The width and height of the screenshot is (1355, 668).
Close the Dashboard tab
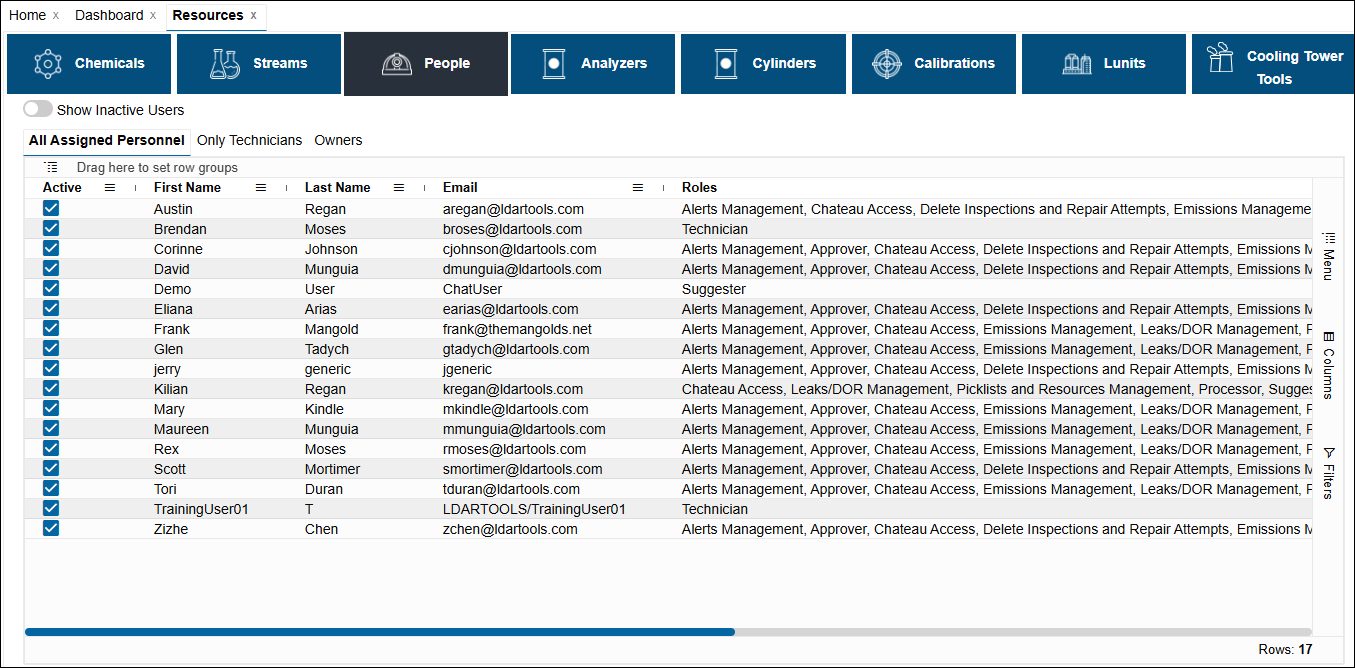click(153, 16)
